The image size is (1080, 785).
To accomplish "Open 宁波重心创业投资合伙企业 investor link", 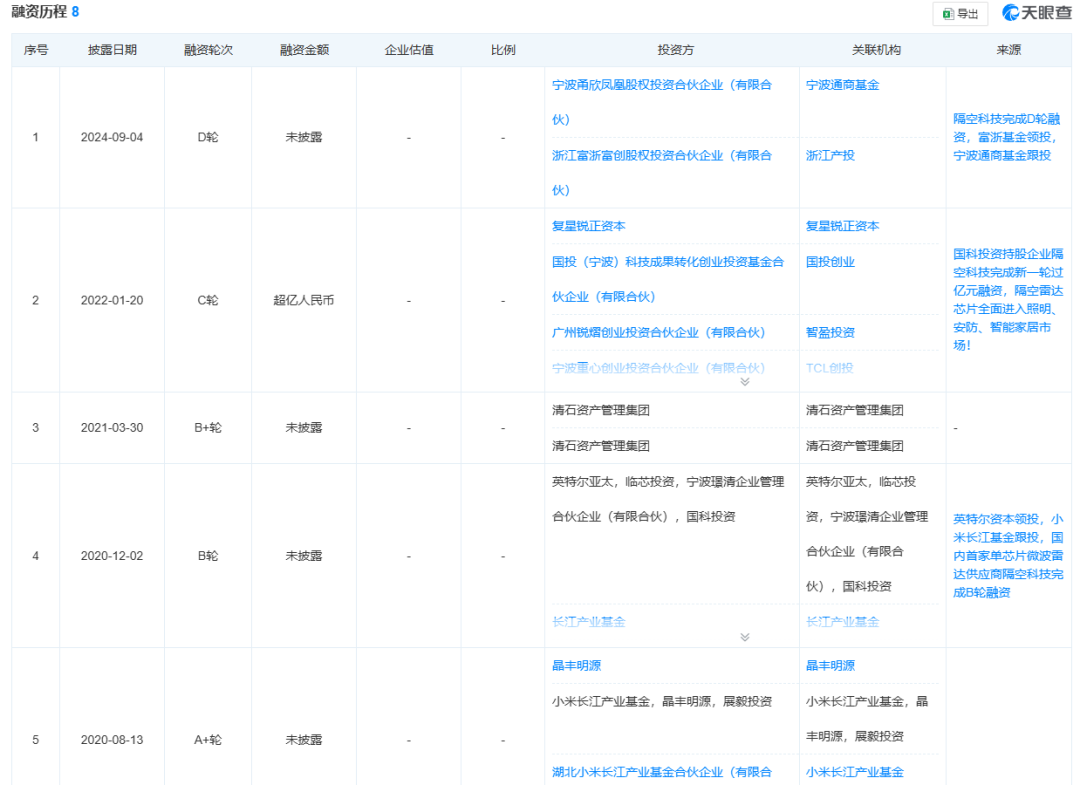I will (x=658, y=368).
